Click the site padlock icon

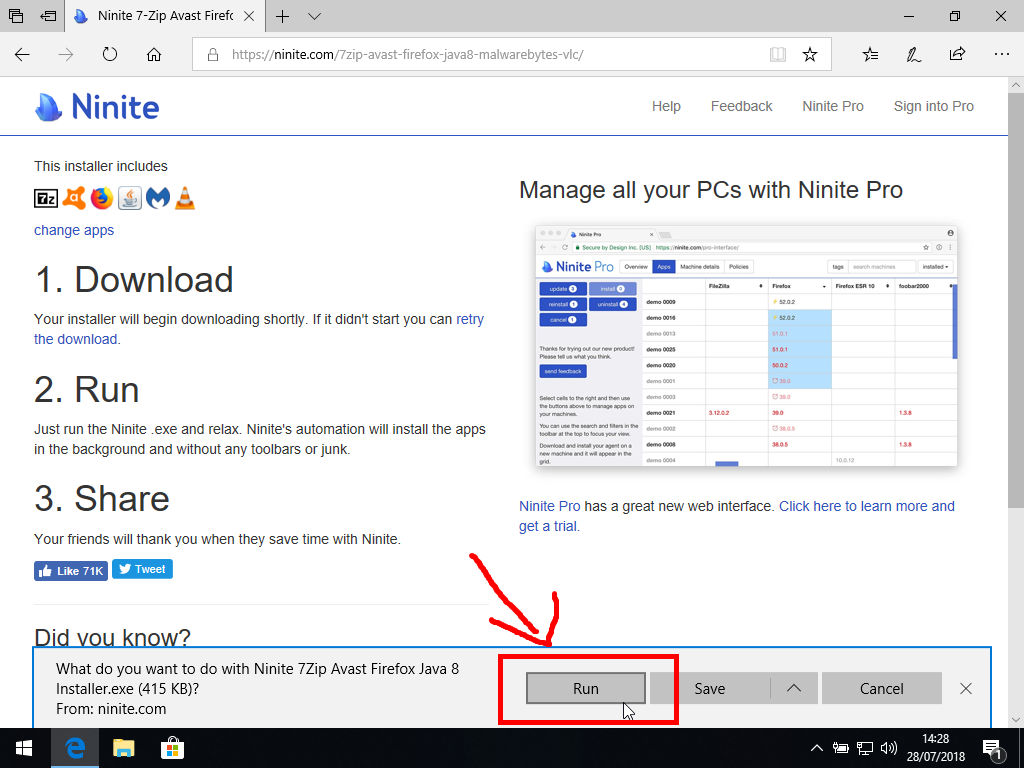[212, 54]
